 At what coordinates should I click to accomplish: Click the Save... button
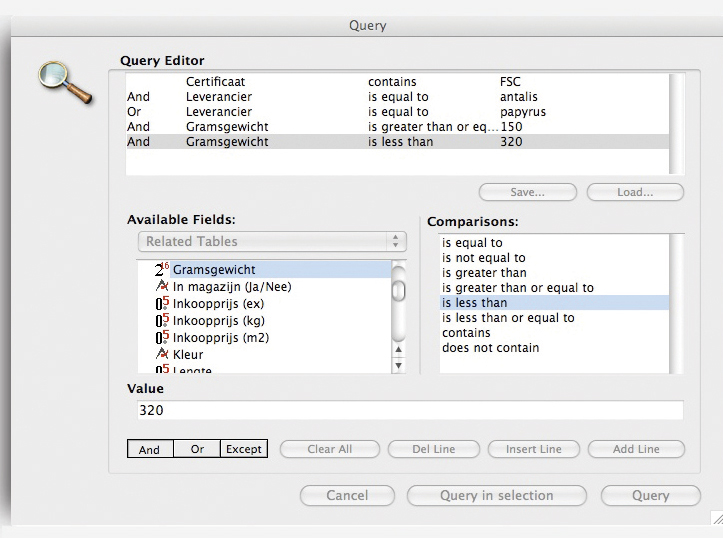527,192
